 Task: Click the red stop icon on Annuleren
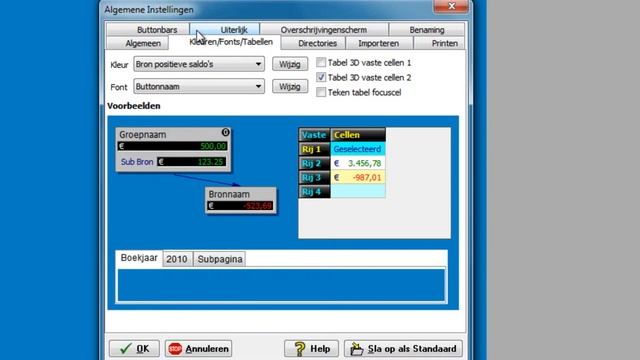[x=175, y=349]
